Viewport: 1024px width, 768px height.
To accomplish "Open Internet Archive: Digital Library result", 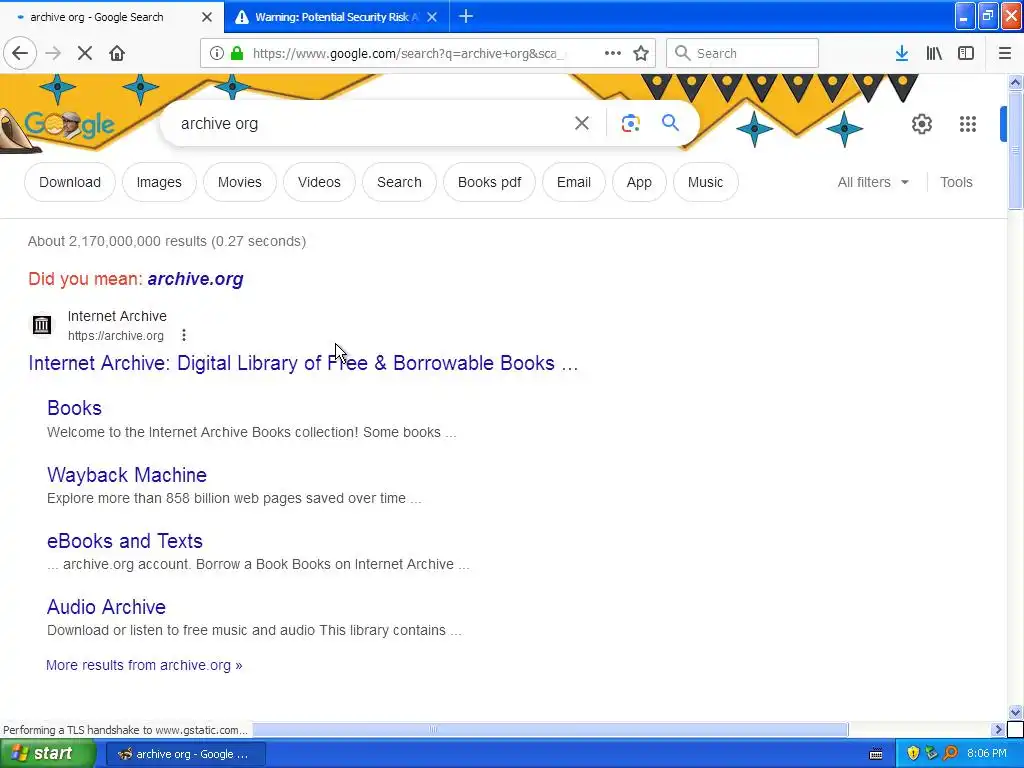I will tap(303, 363).
